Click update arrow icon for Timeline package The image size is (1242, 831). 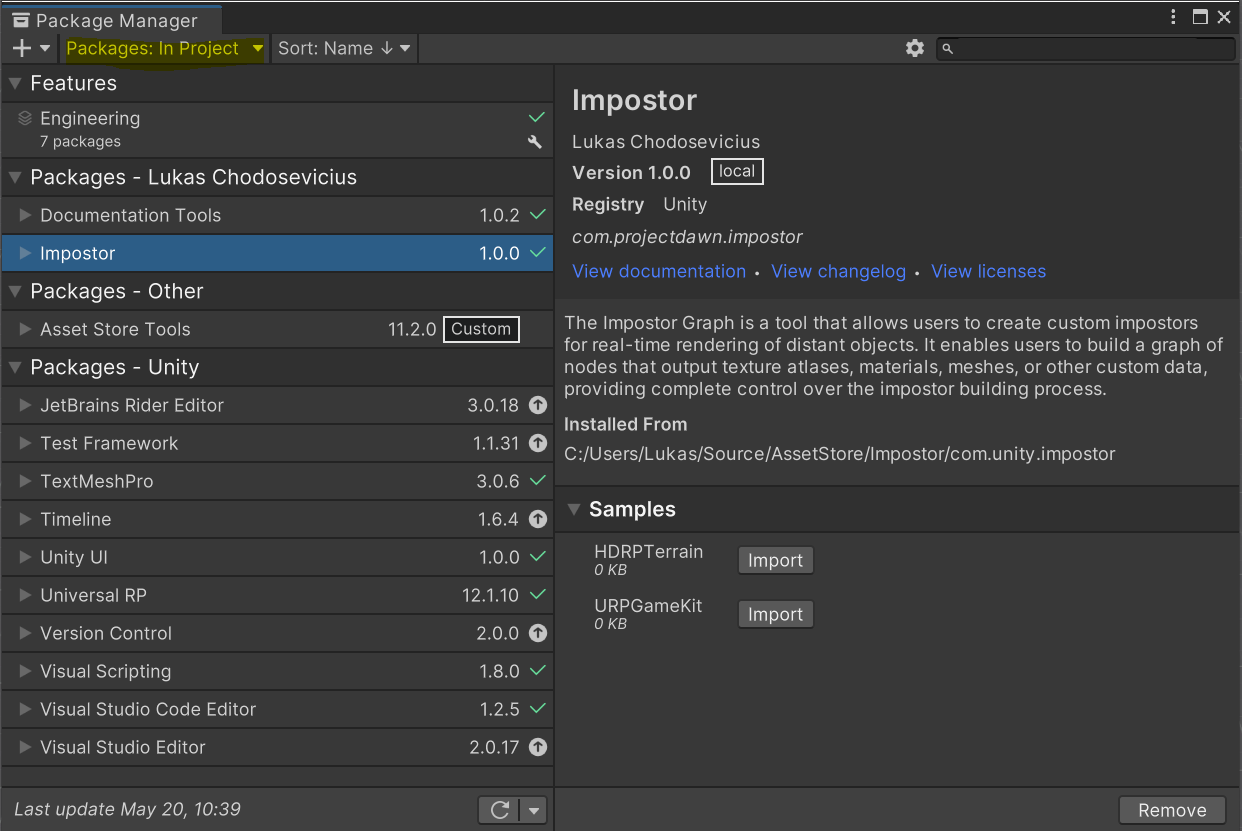tap(538, 519)
